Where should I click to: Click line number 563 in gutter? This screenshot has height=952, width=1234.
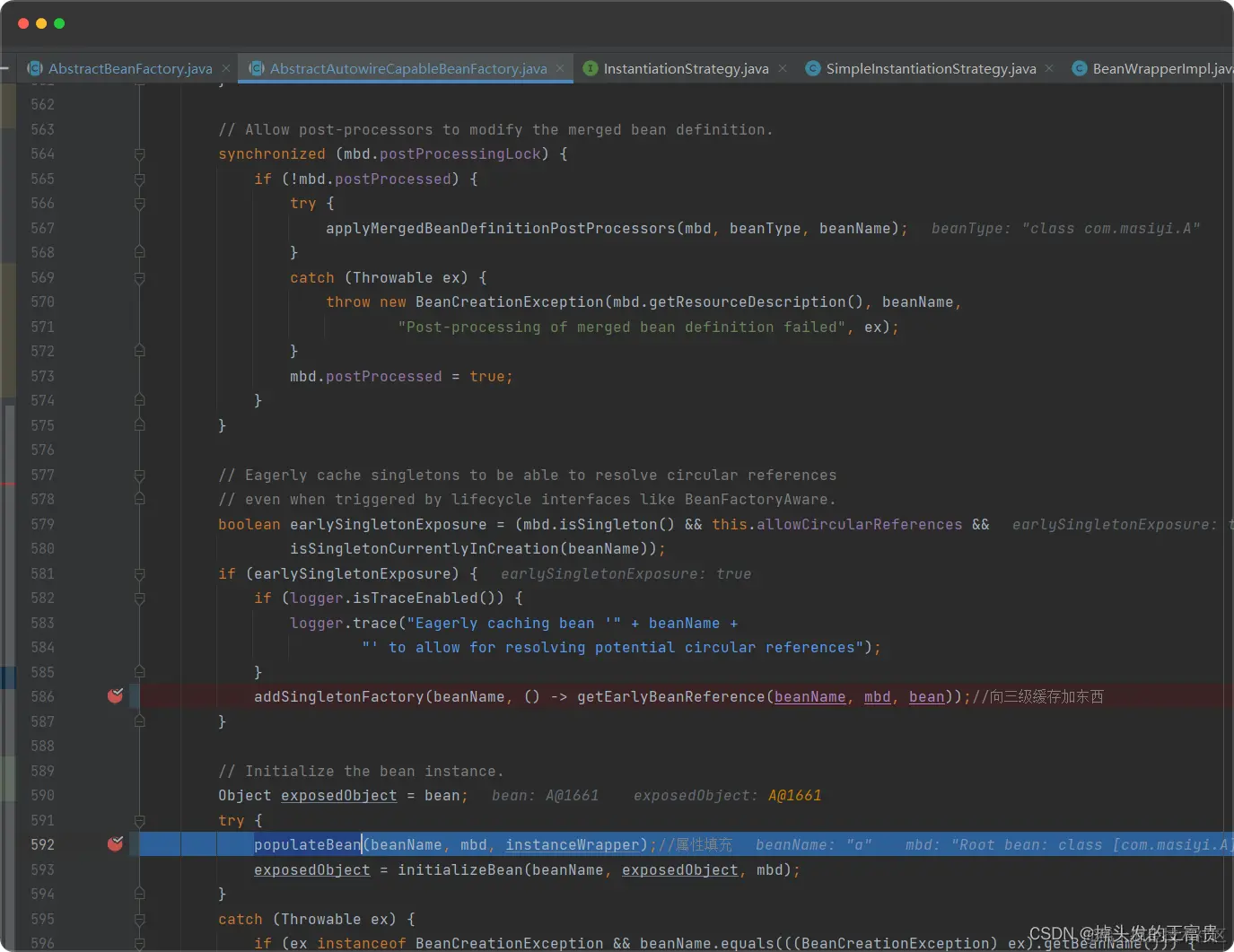pyautogui.click(x=42, y=130)
